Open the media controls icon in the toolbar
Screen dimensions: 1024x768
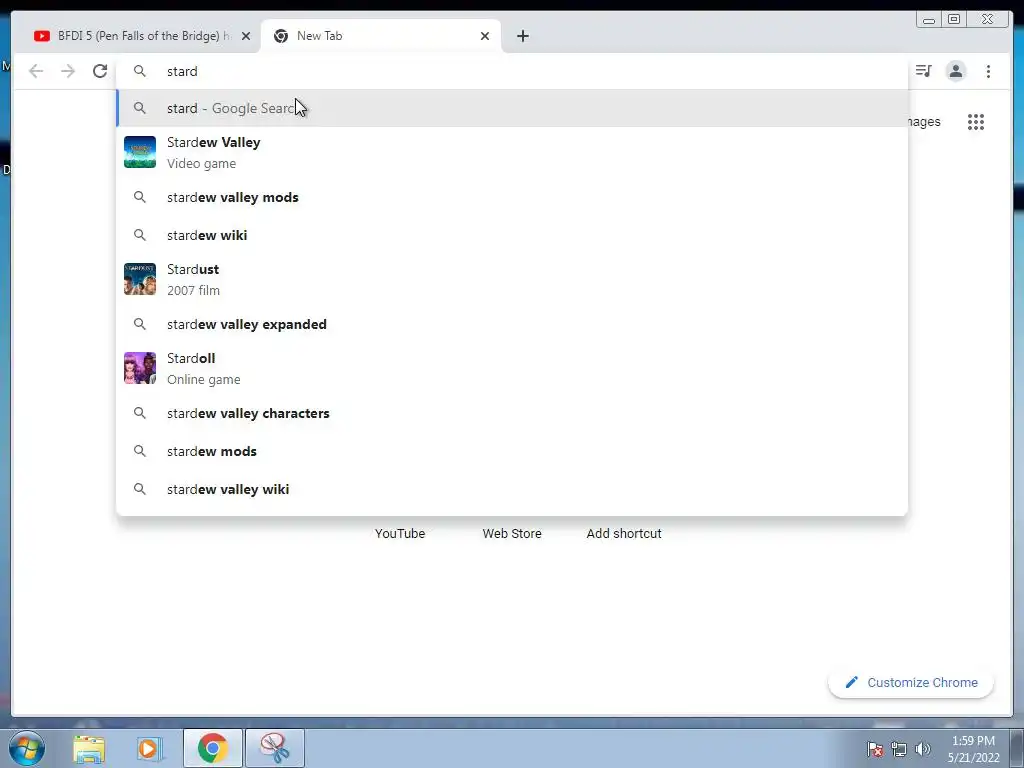click(923, 71)
